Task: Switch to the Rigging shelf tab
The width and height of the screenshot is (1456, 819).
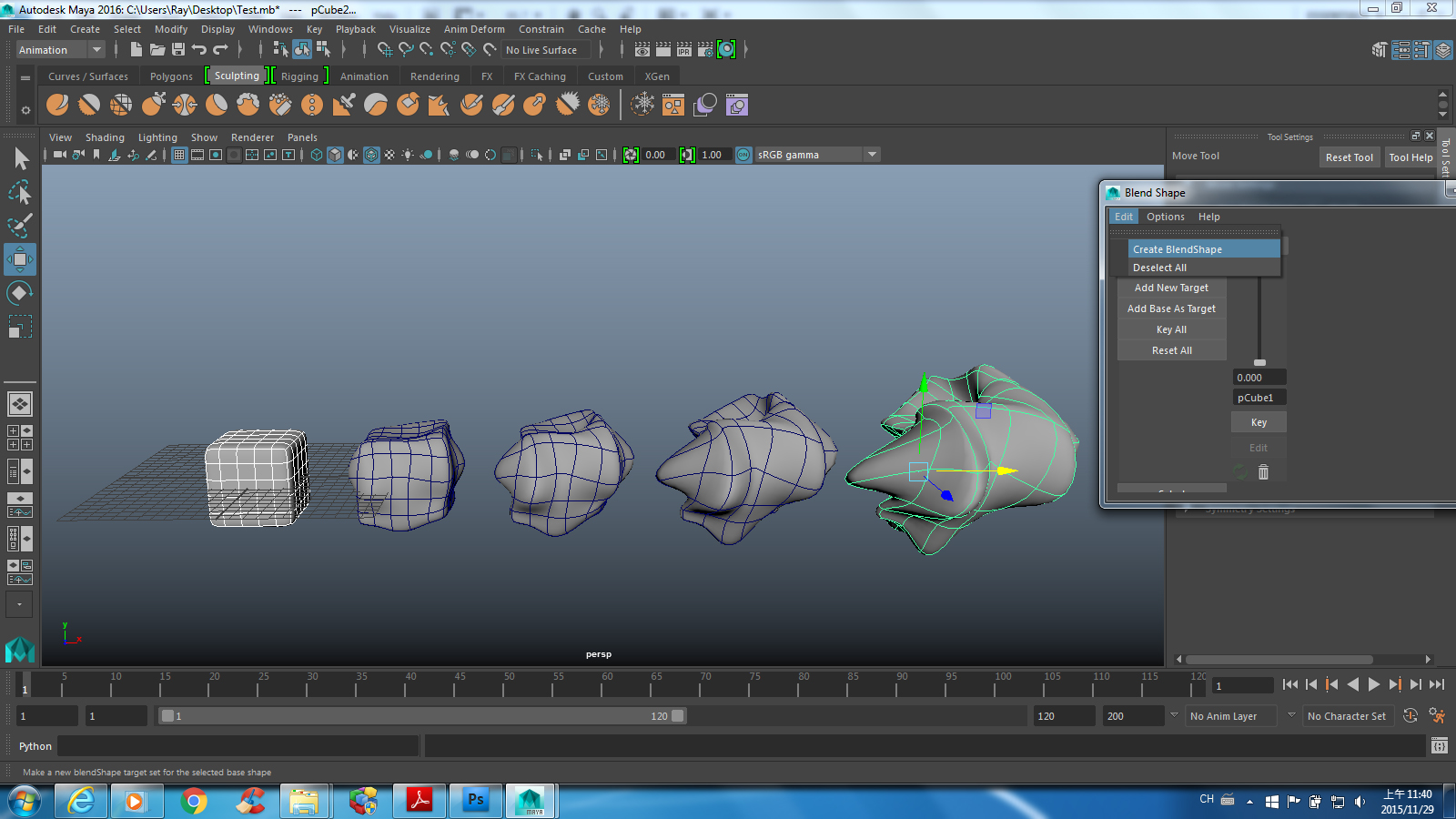Action: (x=300, y=76)
